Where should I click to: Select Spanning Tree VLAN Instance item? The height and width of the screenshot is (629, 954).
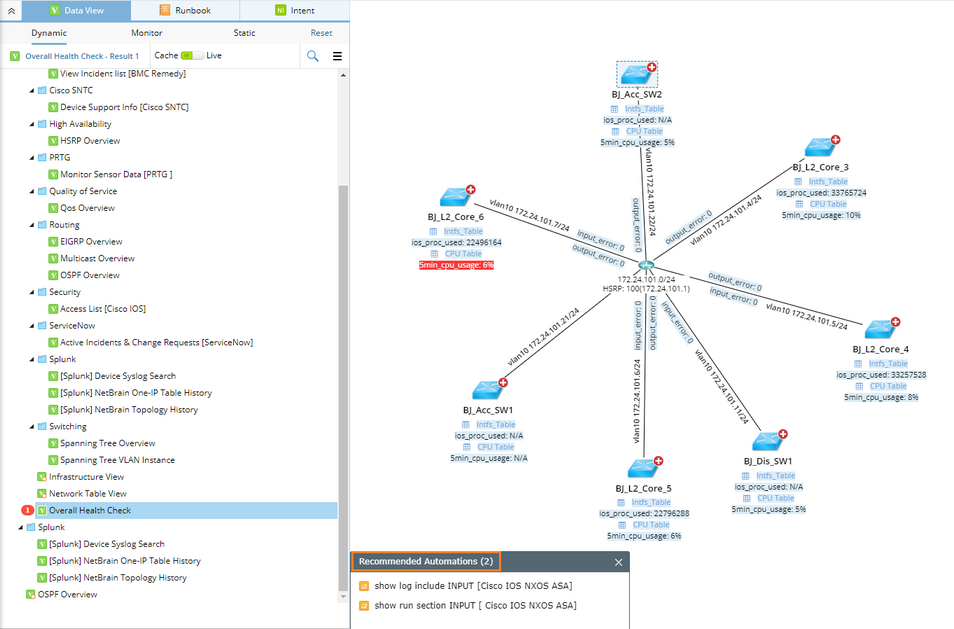(x=117, y=460)
